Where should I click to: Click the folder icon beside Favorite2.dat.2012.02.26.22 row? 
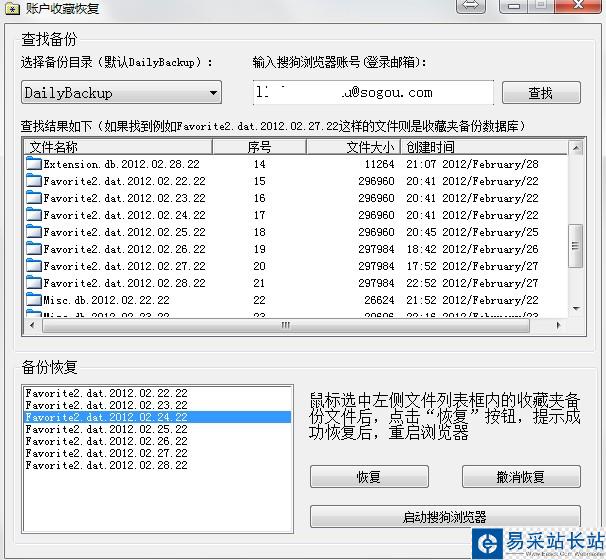34,249
